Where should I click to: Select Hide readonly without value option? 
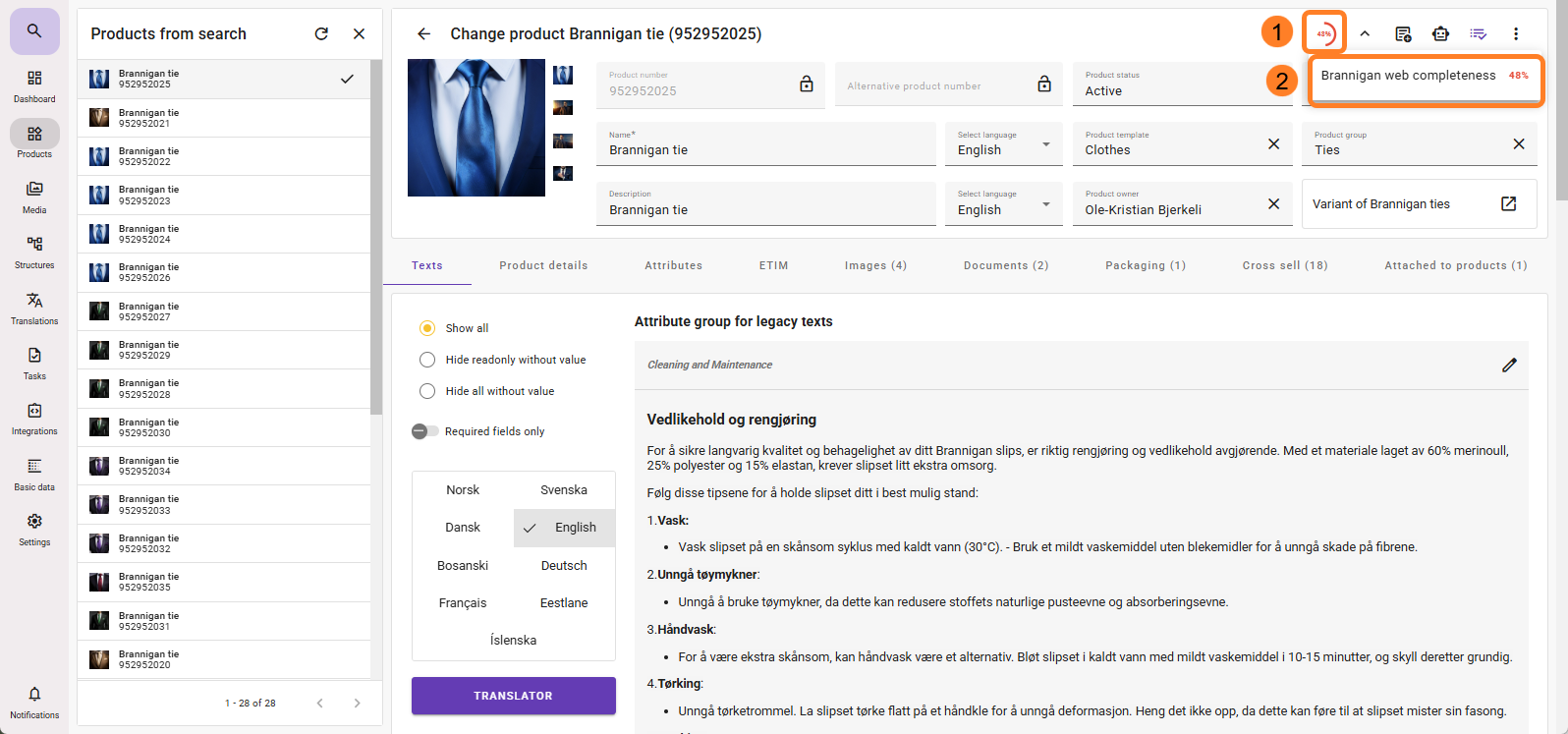tap(427, 360)
